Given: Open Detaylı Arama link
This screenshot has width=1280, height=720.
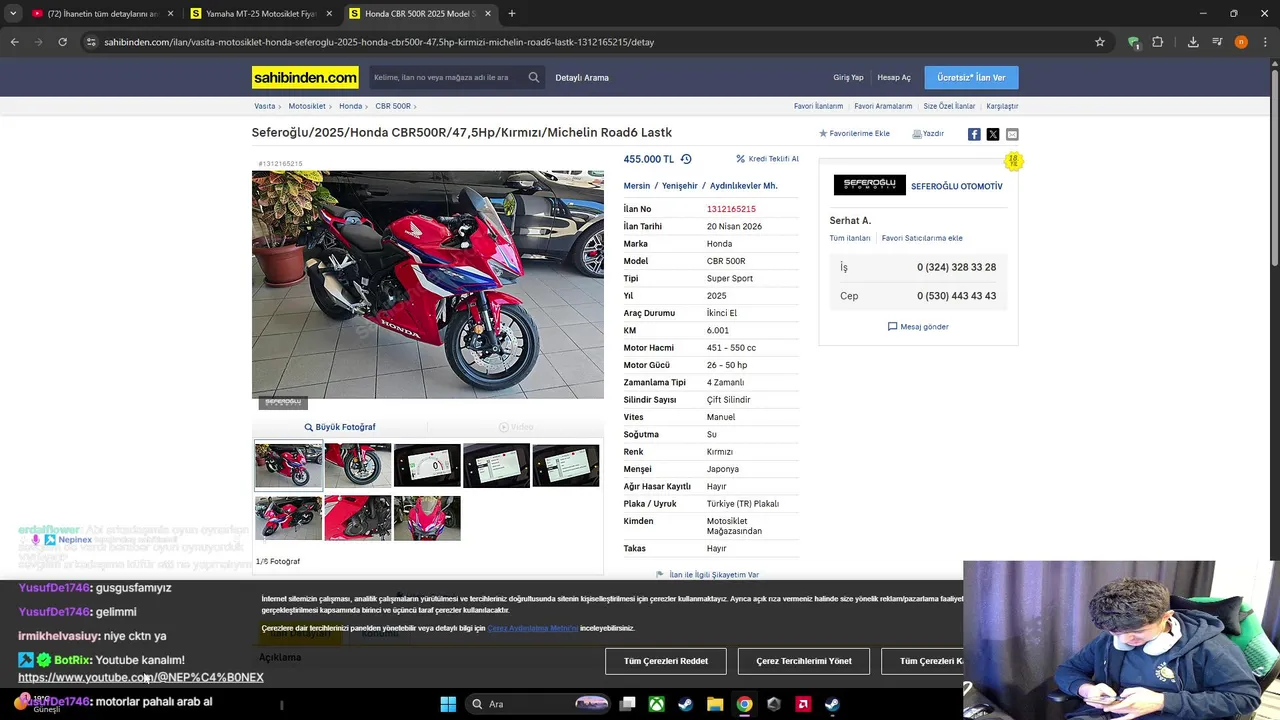Looking at the screenshot, I should point(582,77).
